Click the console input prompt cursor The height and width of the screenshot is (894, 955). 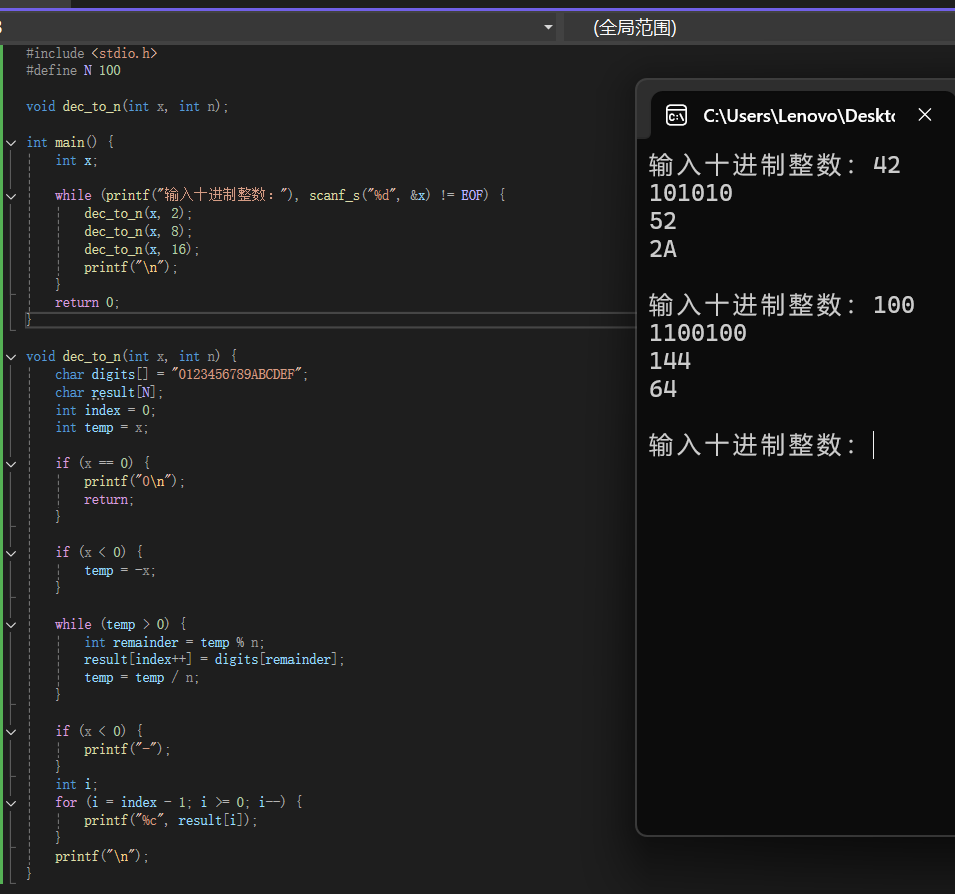tap(873, 445)
